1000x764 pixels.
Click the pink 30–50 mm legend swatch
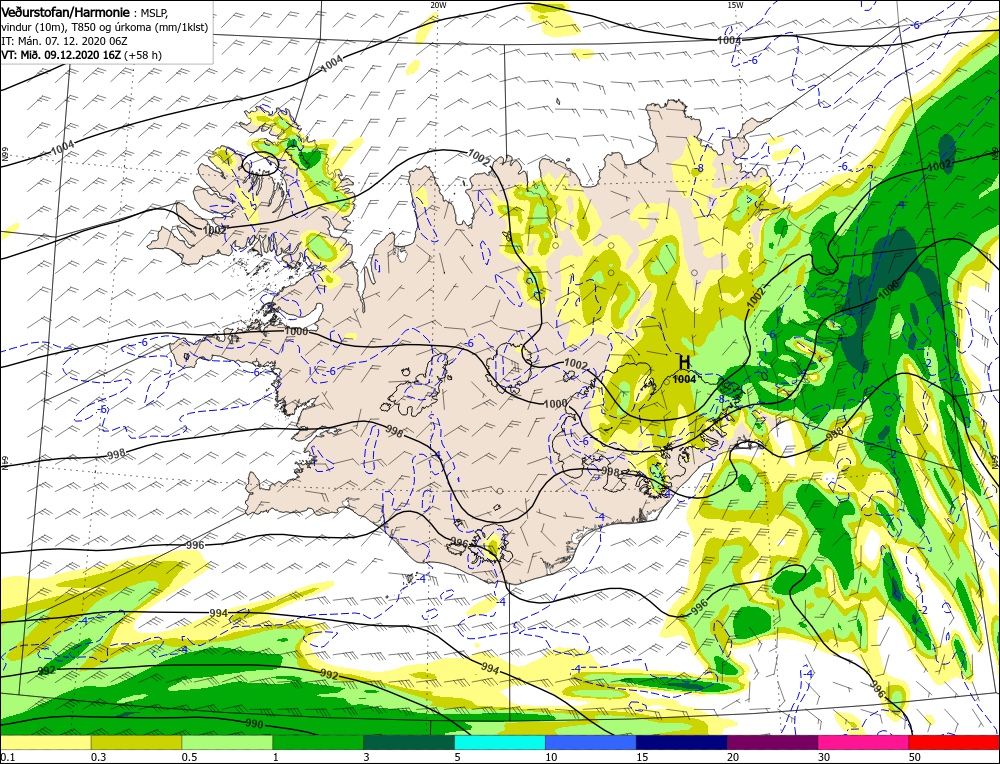[x=863, y=742]
